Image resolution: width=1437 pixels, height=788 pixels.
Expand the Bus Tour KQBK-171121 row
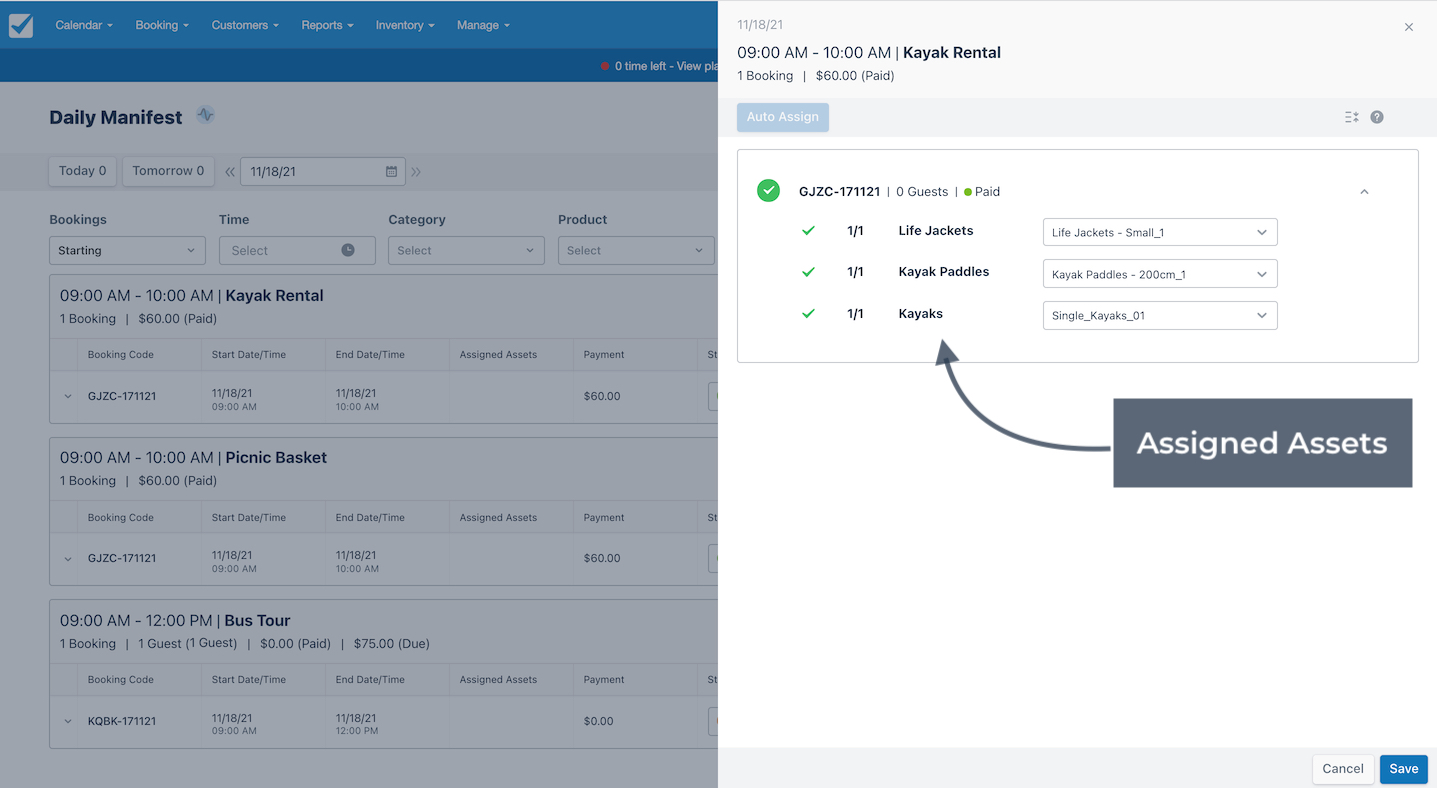[x=68, y=721]
